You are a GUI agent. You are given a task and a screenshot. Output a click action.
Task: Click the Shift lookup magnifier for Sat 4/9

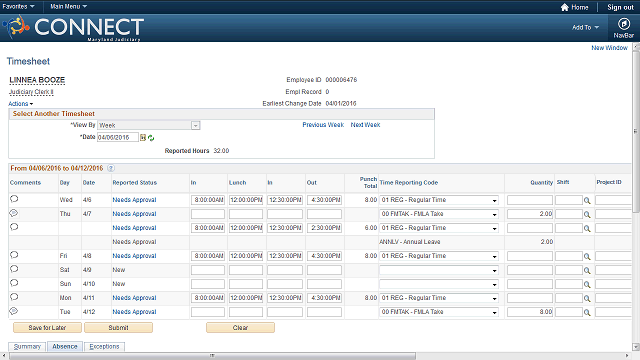(x=587, y=271)
